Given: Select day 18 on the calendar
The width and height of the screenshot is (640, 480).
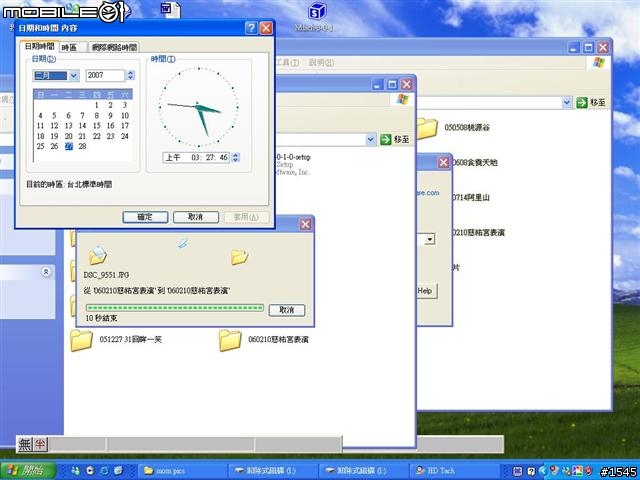Looking at the screenshot, I should pos(40,136).
